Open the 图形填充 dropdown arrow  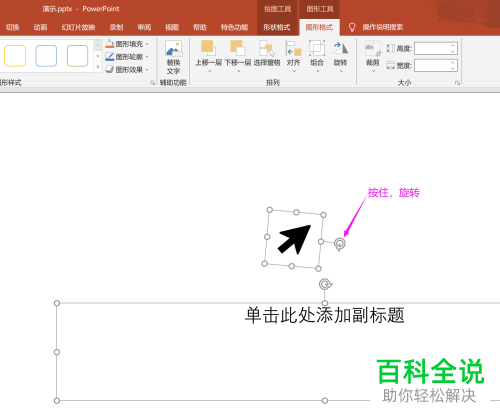pos(147,44)
